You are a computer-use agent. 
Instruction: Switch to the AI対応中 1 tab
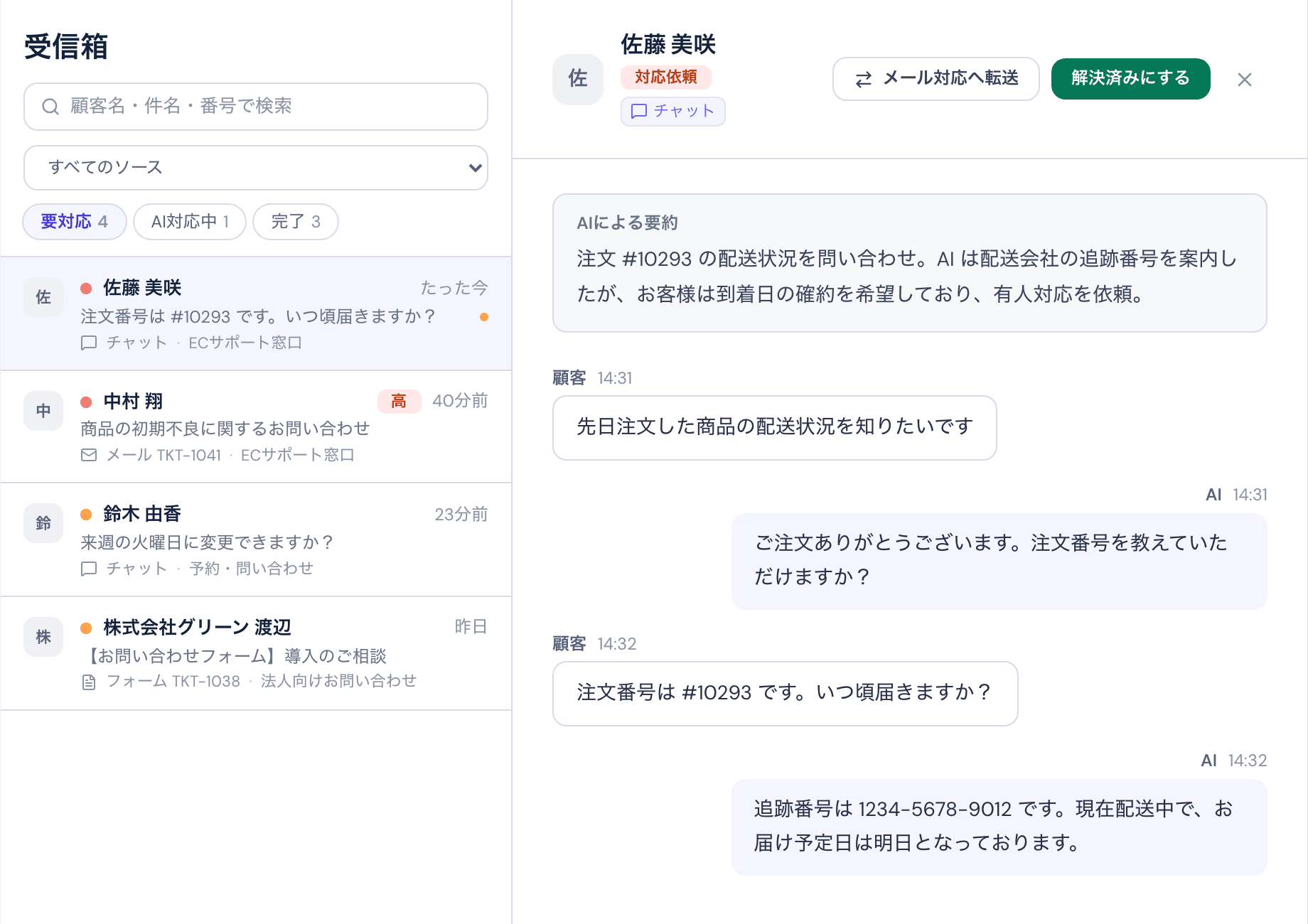pos(190,222)
